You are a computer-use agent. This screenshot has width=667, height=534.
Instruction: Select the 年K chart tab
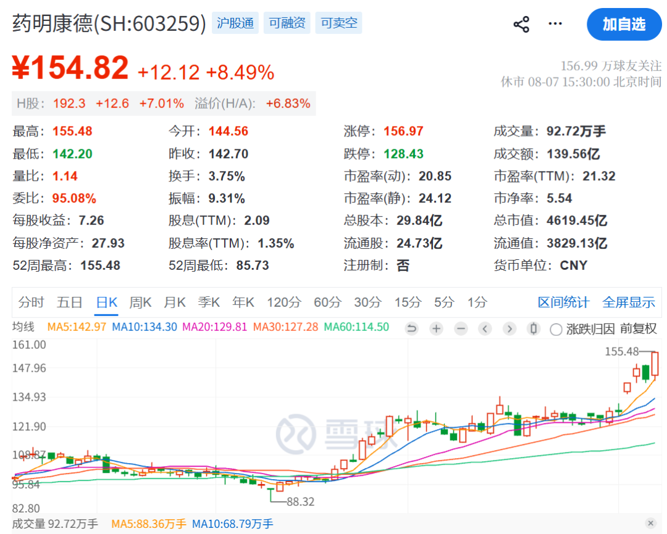(x=243, y=303)
